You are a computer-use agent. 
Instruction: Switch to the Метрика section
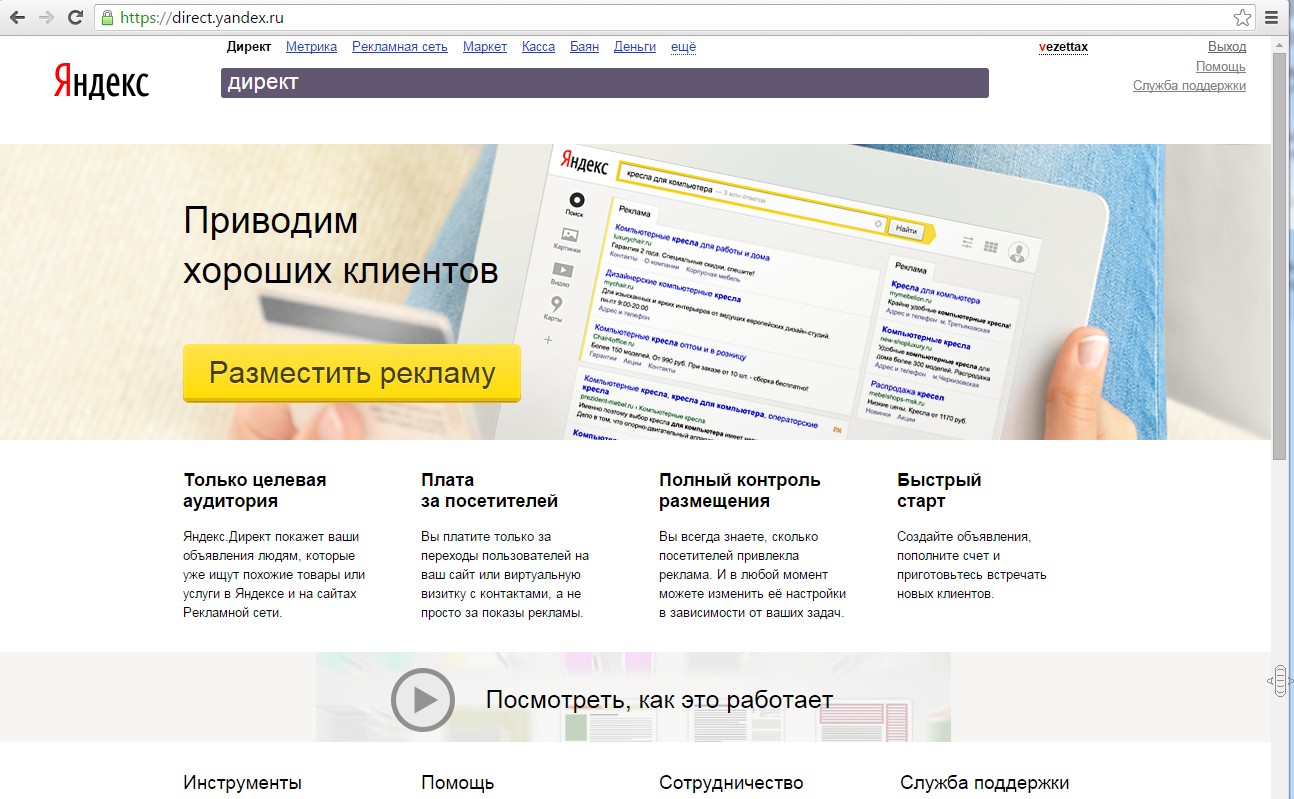310,46
